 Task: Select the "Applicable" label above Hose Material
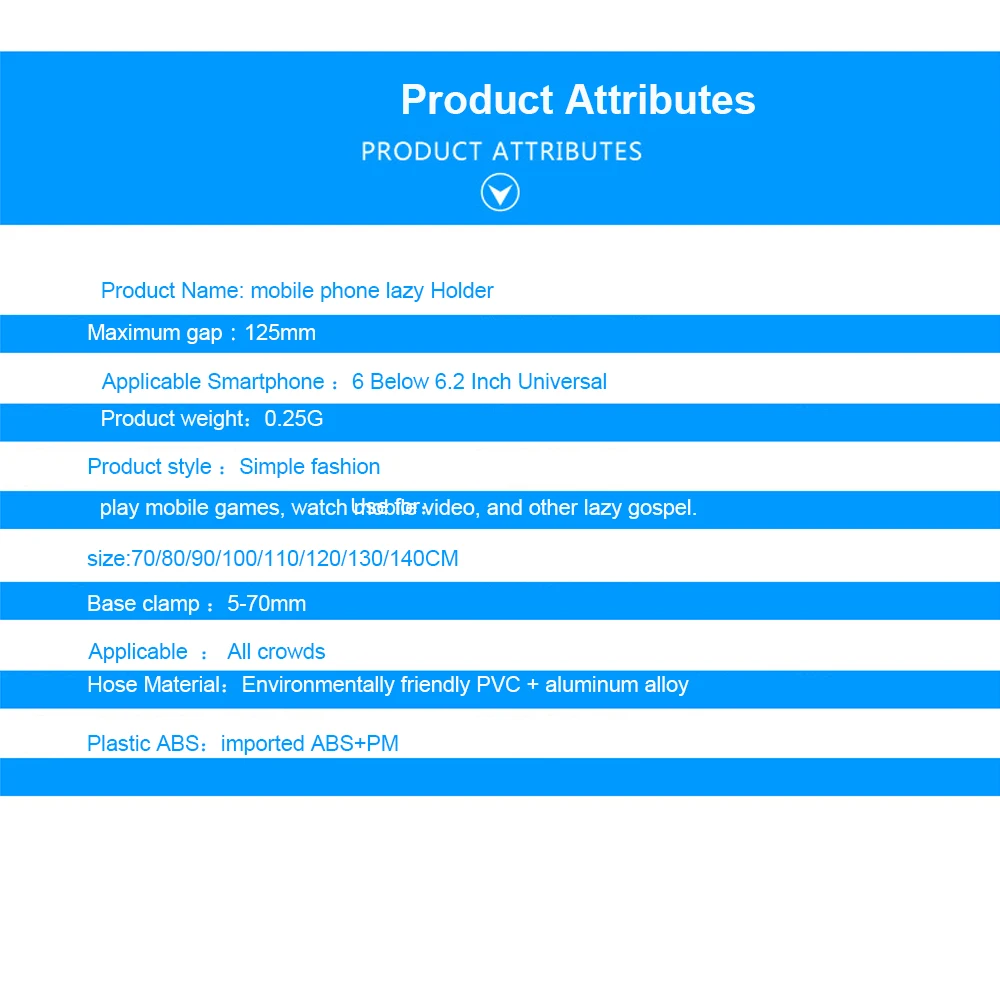pyautogui.click(x=138, y=652)
